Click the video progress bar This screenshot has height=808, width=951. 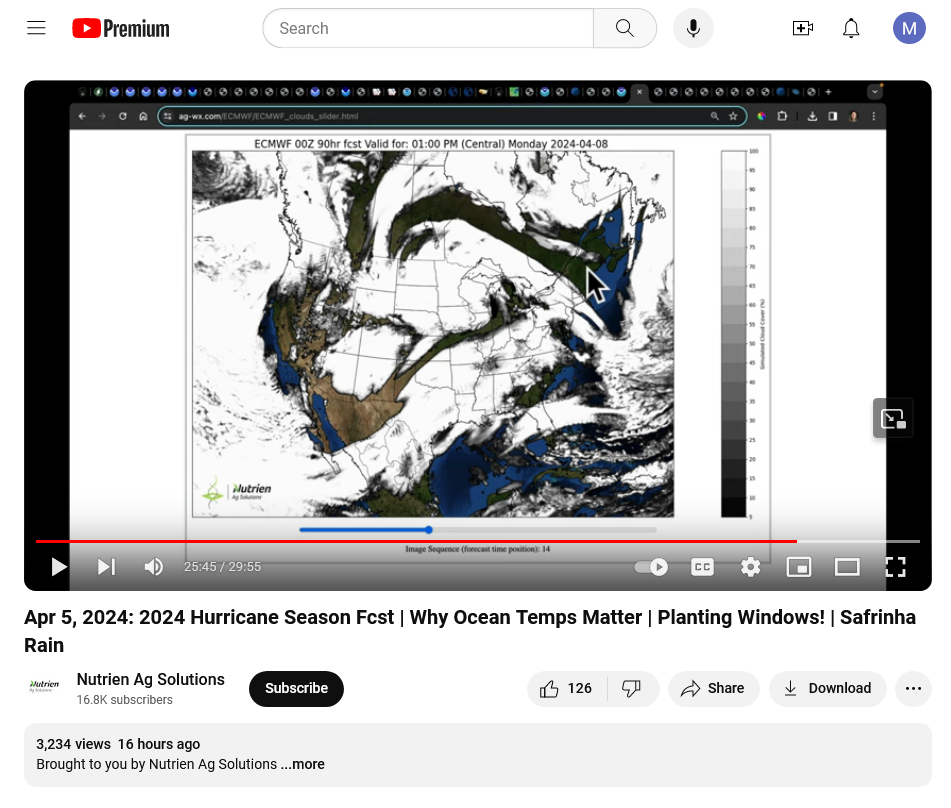[x=478, y=540]
